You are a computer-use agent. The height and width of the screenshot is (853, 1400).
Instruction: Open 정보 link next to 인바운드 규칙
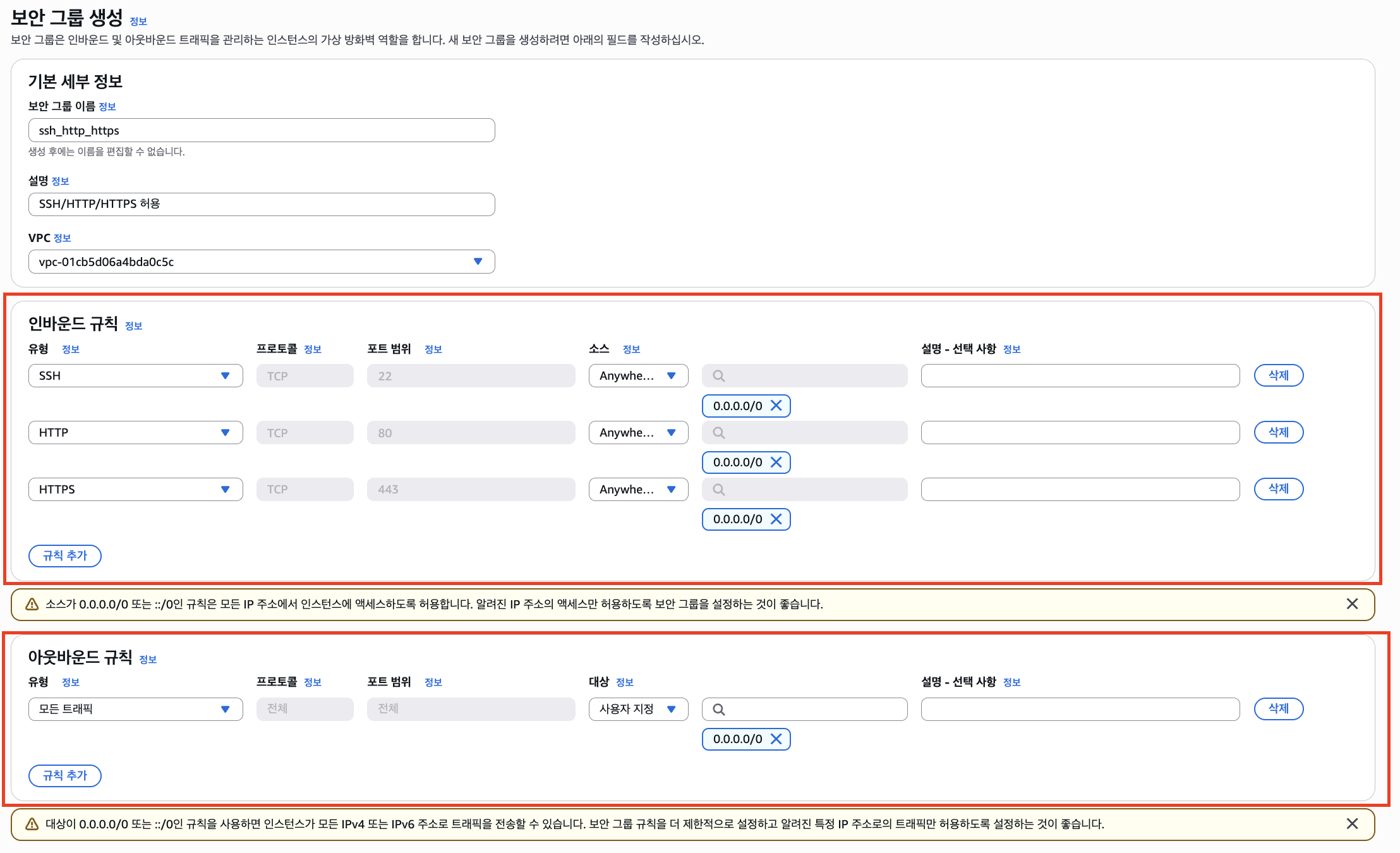coord(133,326)
